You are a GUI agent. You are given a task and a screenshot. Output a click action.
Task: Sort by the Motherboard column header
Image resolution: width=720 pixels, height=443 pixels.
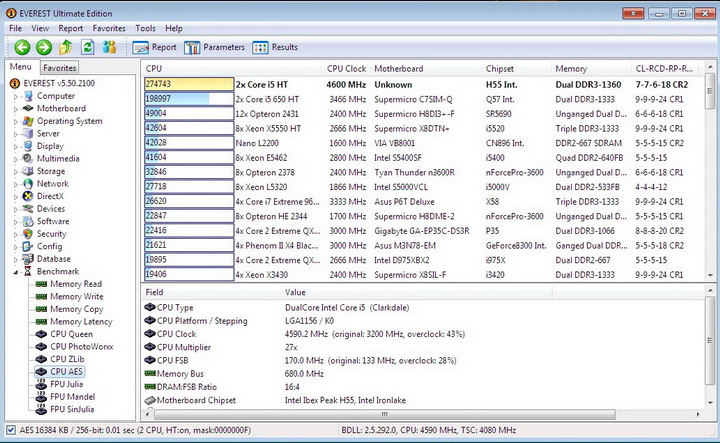click(x=425, y=68)
